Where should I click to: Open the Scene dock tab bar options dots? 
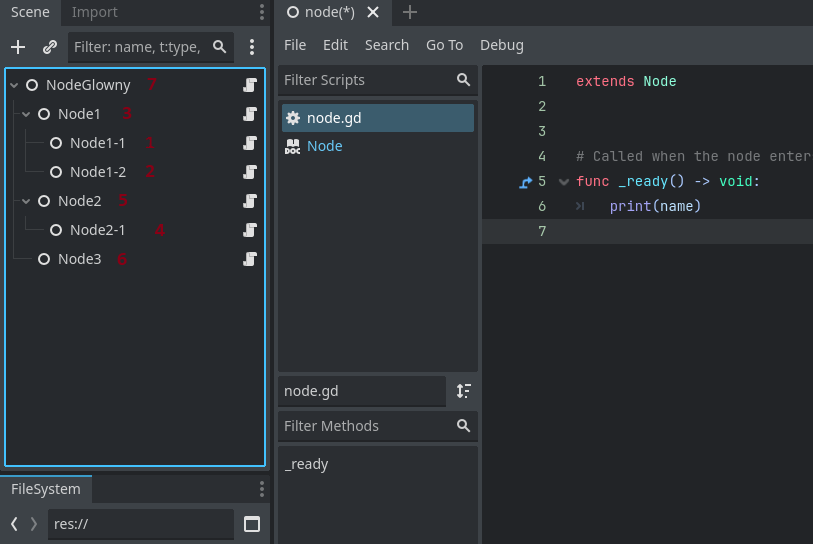(x=262, y=12)
